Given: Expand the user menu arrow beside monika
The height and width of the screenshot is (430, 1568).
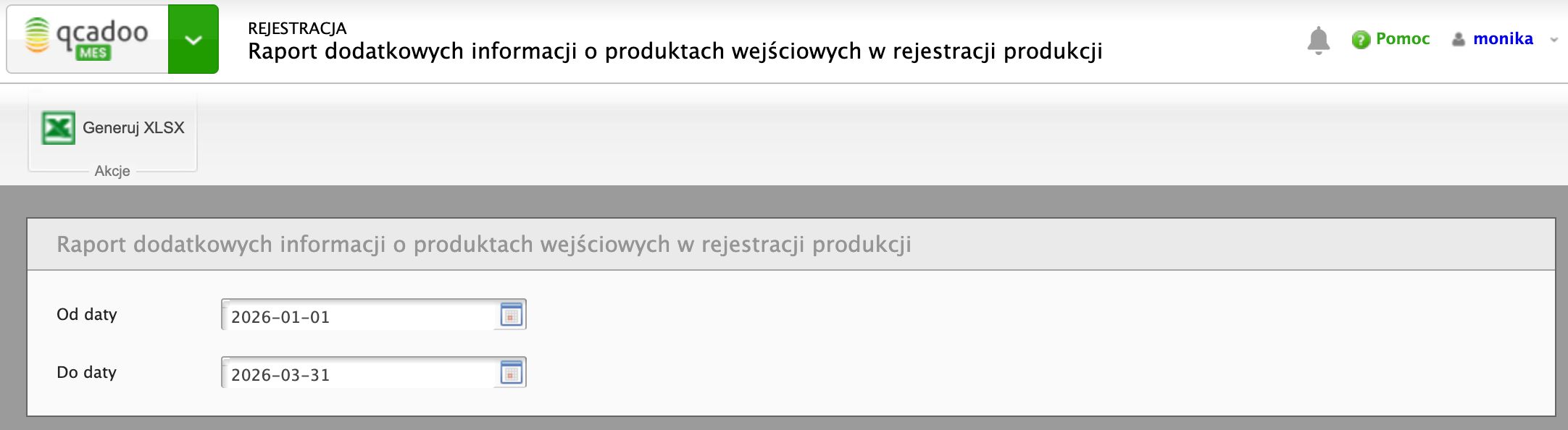Looking at the screenshot, I should coord(1554,41).
